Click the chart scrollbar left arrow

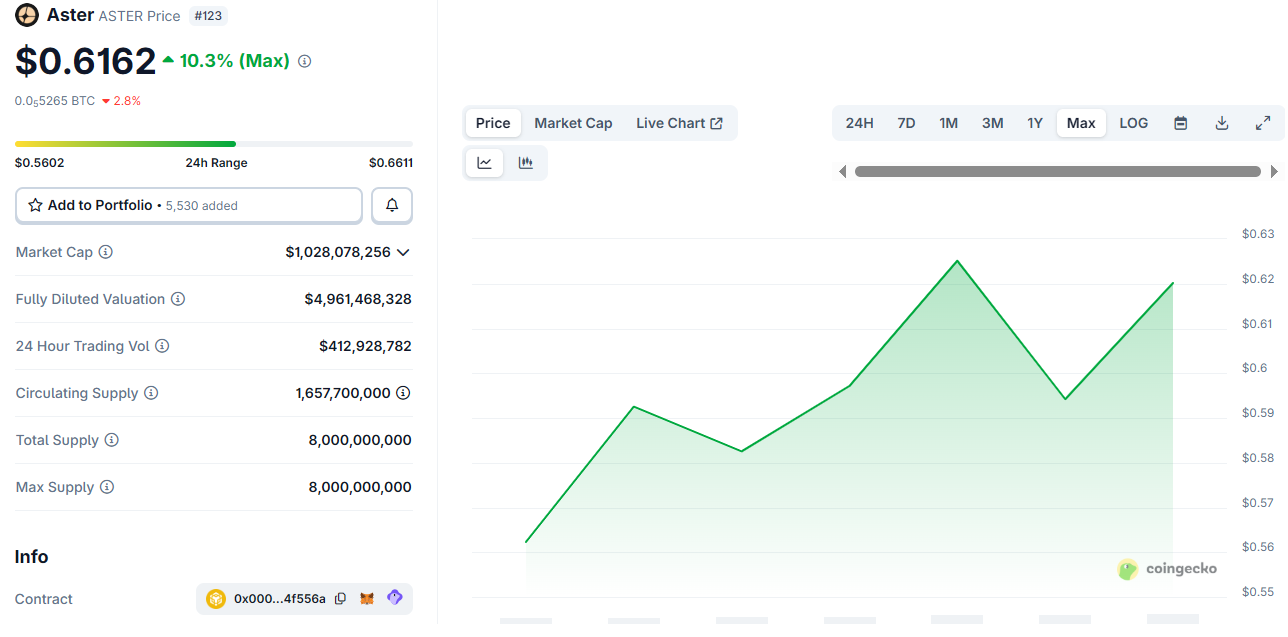(842, 172)
